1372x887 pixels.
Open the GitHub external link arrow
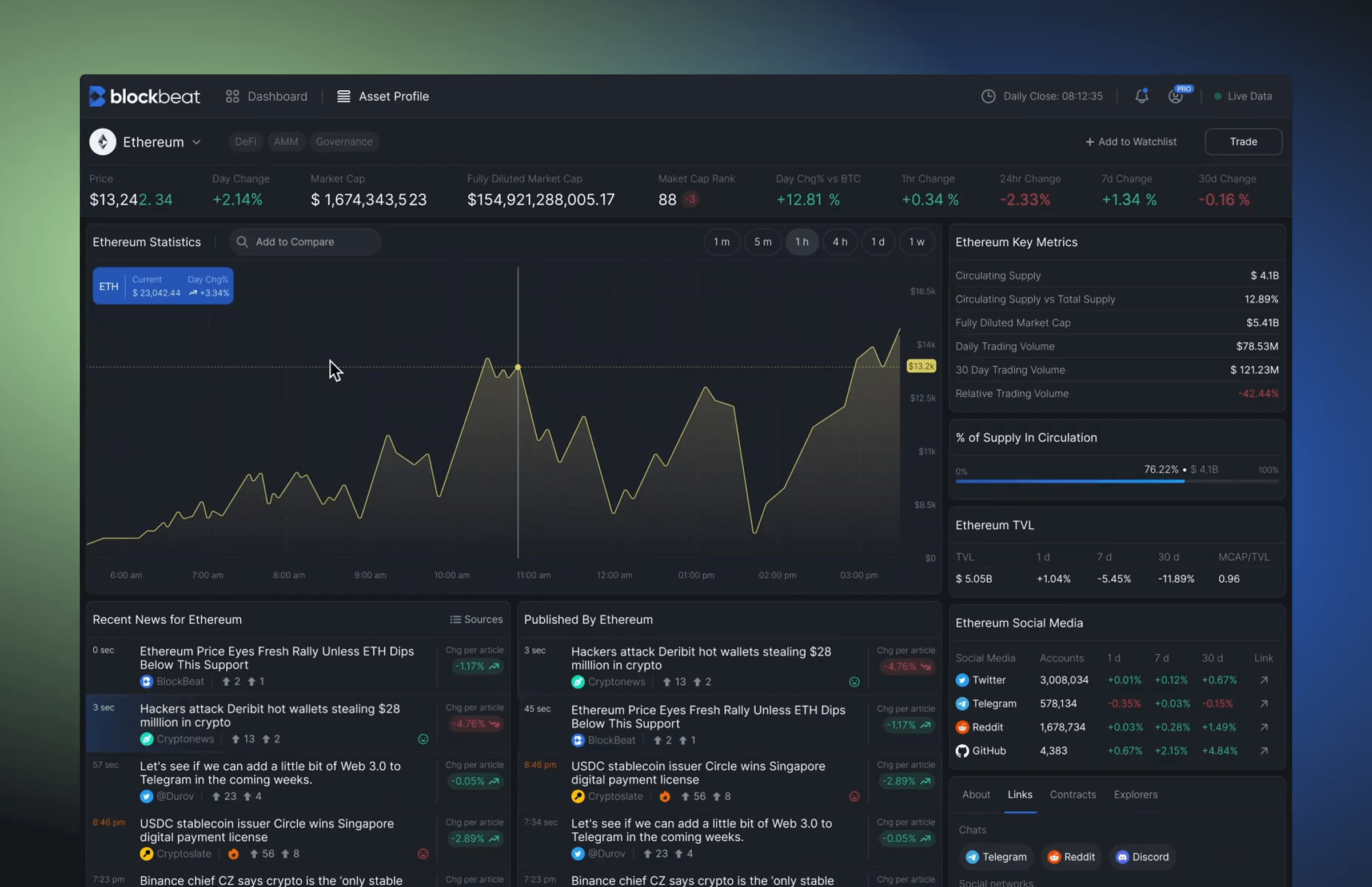coord(1264,751)
